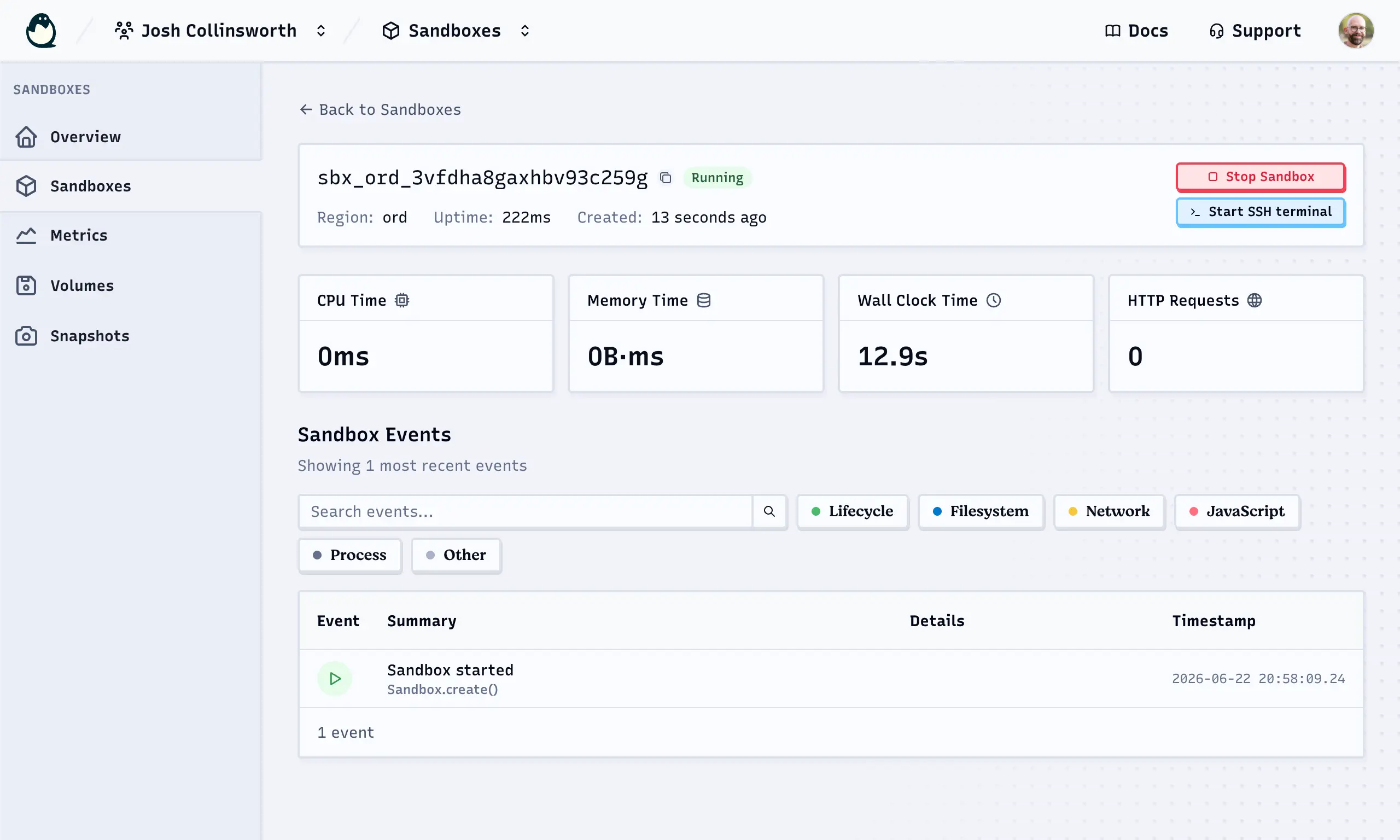Click the CPU chip icon beside CPU Time
This screenshot has width=1400, height=840.
402,300
